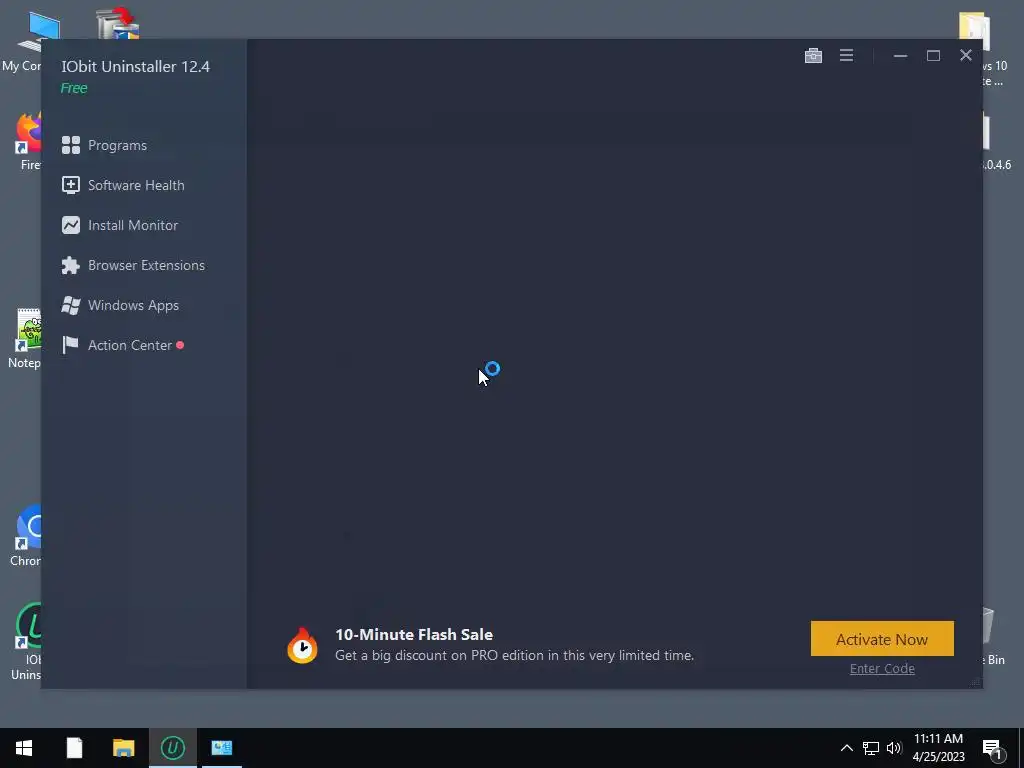Open the notification center icon

[992, 748]
